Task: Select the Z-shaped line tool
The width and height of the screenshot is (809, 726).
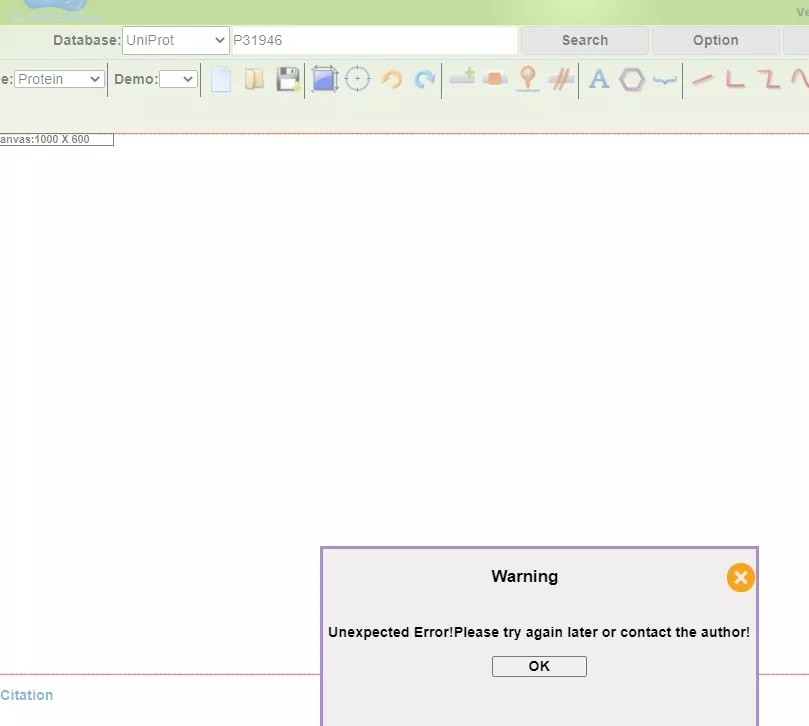Action: coord(768,79)
